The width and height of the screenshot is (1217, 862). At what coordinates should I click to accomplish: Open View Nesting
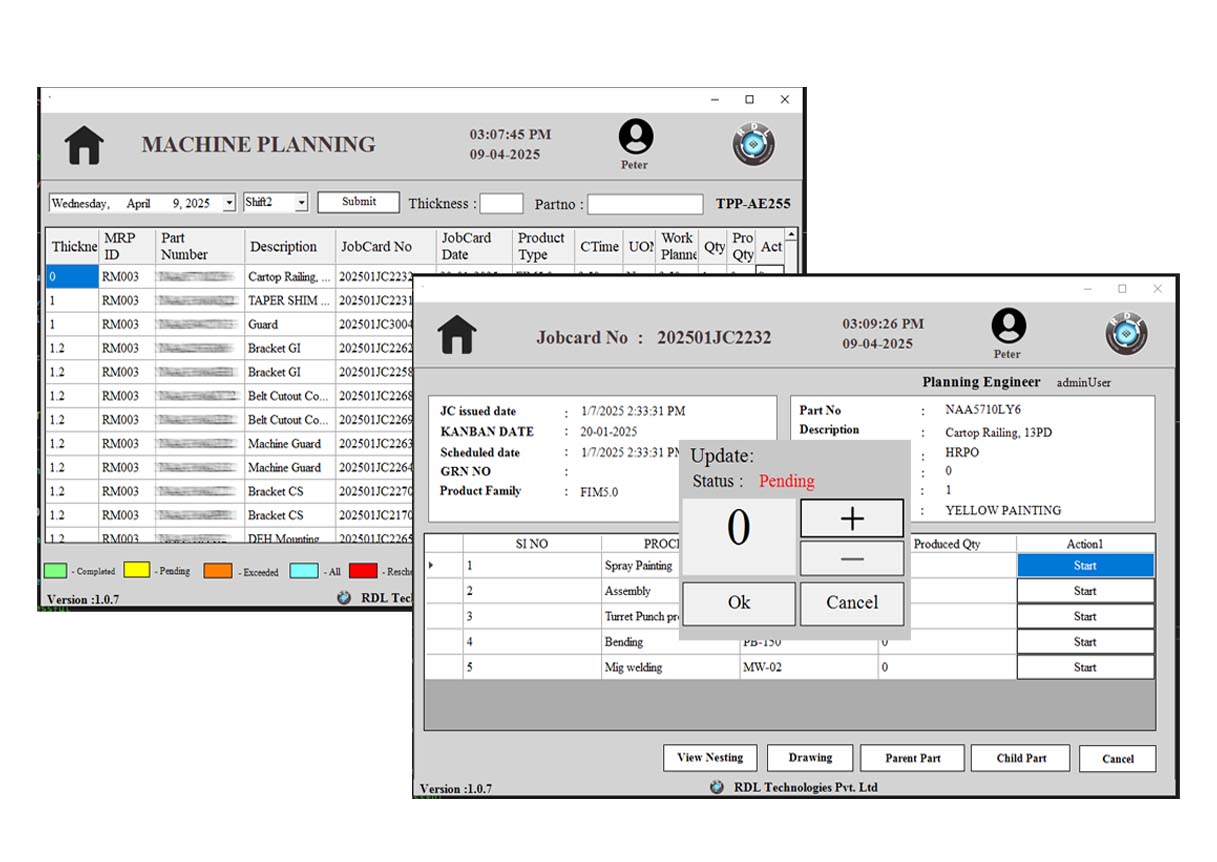pyautogui.click(x=710, y=758)
